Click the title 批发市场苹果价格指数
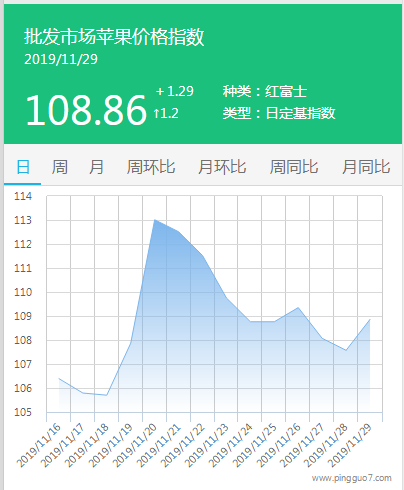 click(x=114, y=37)
